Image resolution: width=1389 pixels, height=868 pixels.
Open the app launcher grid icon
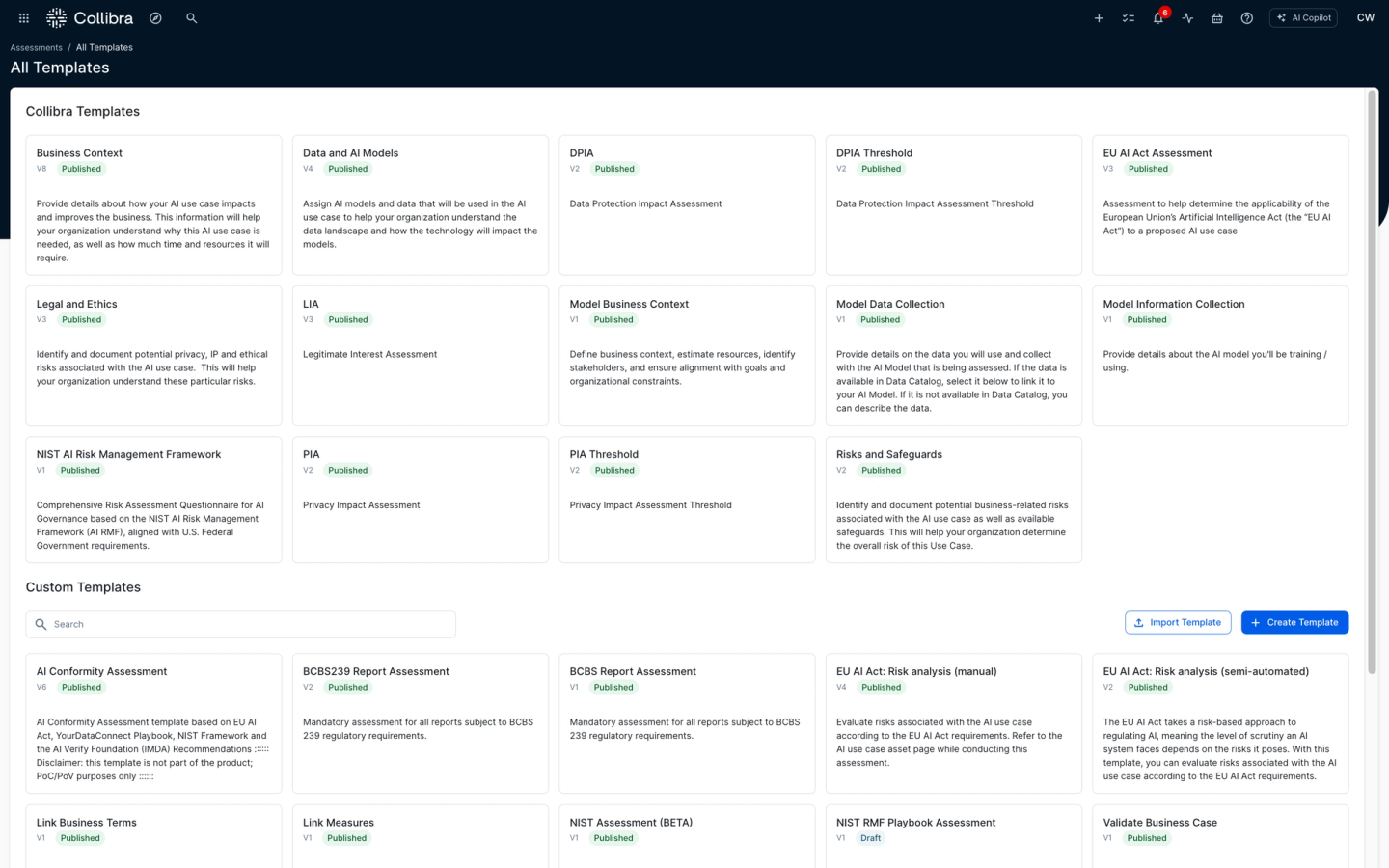click(24, 18)
